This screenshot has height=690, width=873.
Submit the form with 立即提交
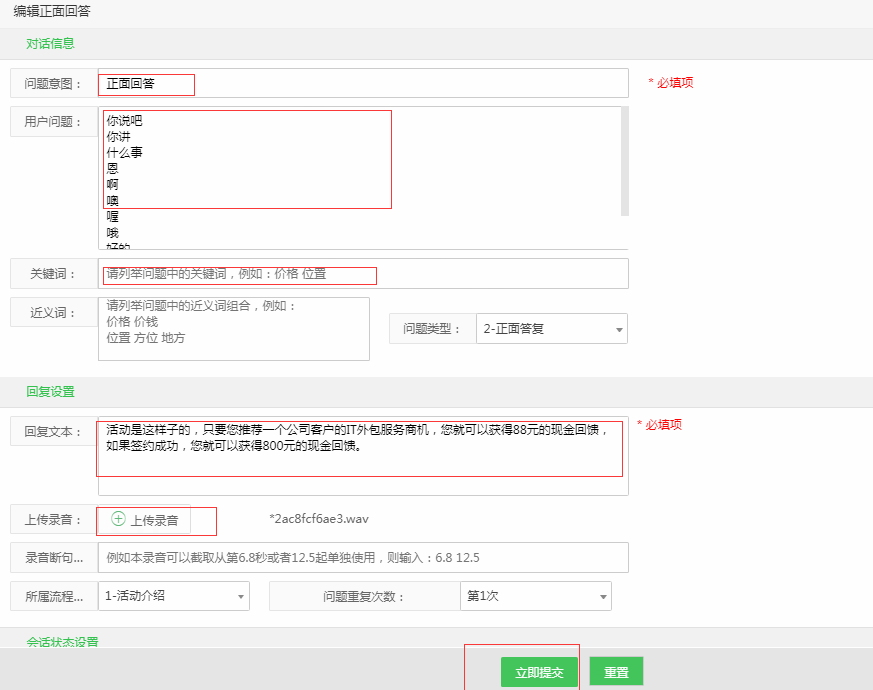(x=539, y=673)
